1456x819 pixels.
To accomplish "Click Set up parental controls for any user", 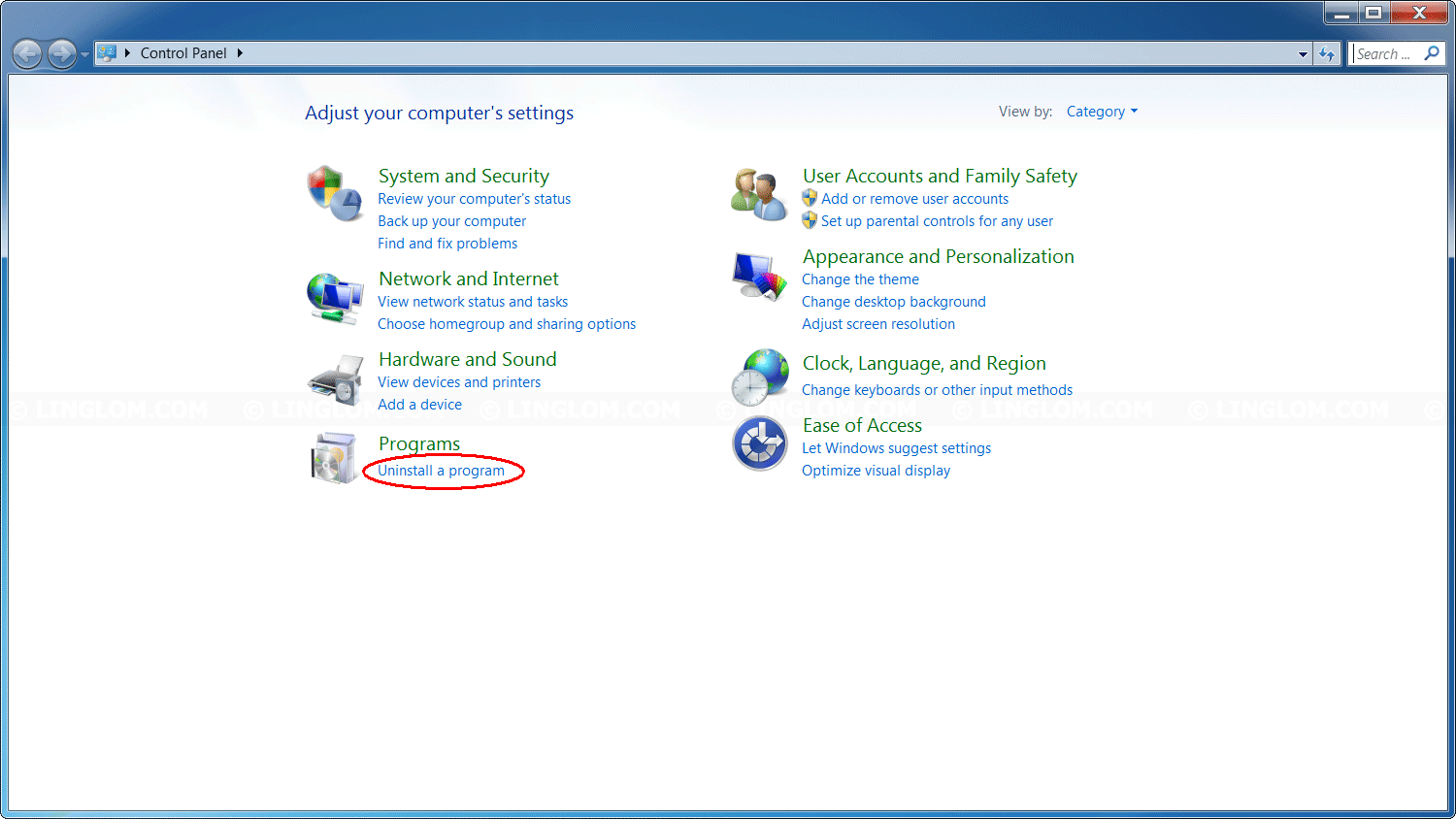I will (937, 221).
